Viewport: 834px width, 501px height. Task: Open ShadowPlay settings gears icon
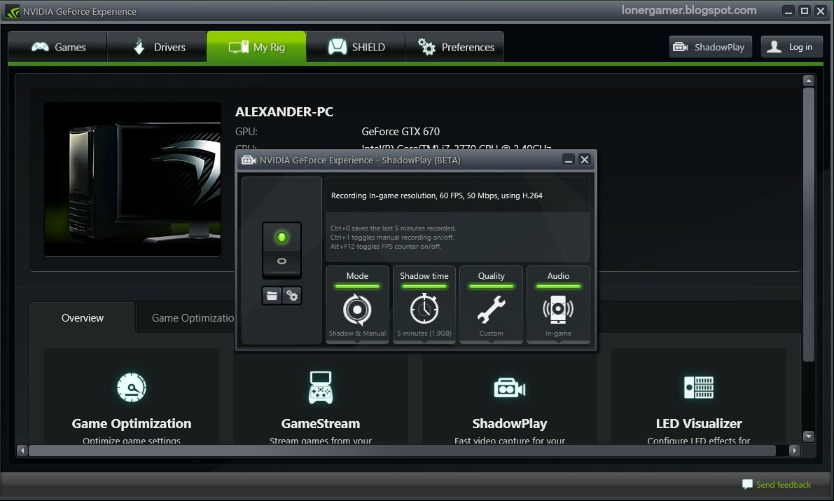(x=292, y=296)
